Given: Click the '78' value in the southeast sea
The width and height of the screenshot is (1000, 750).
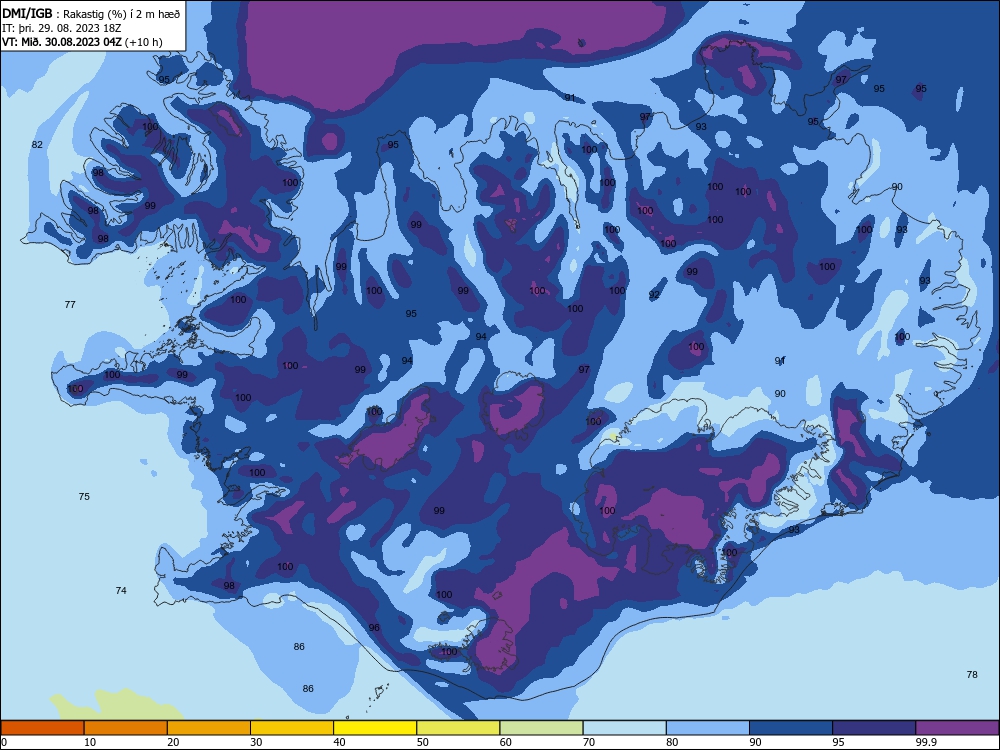Looking at the screenshot, I should tap(972, 675).
